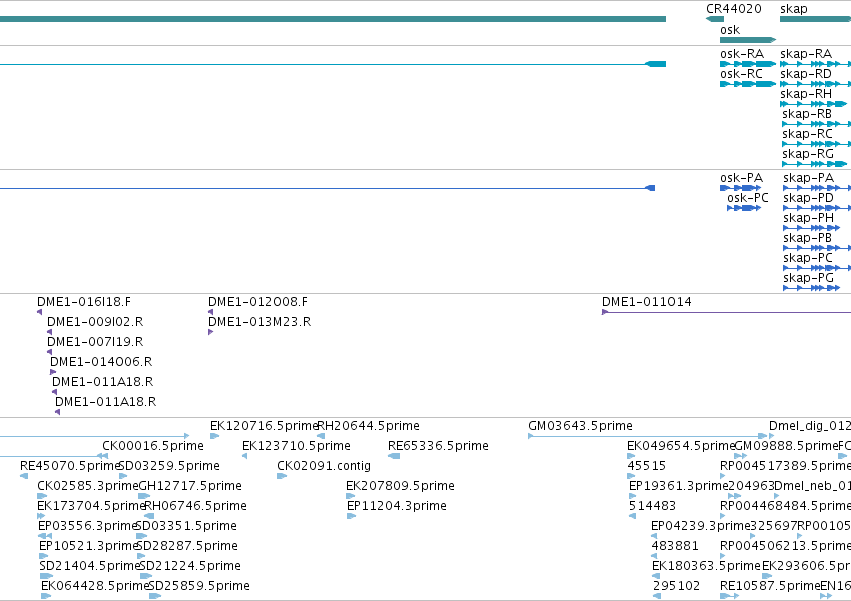Click the EP10521.3prime EST label
This screenshot has width=851, height=601.
[88, 546]
